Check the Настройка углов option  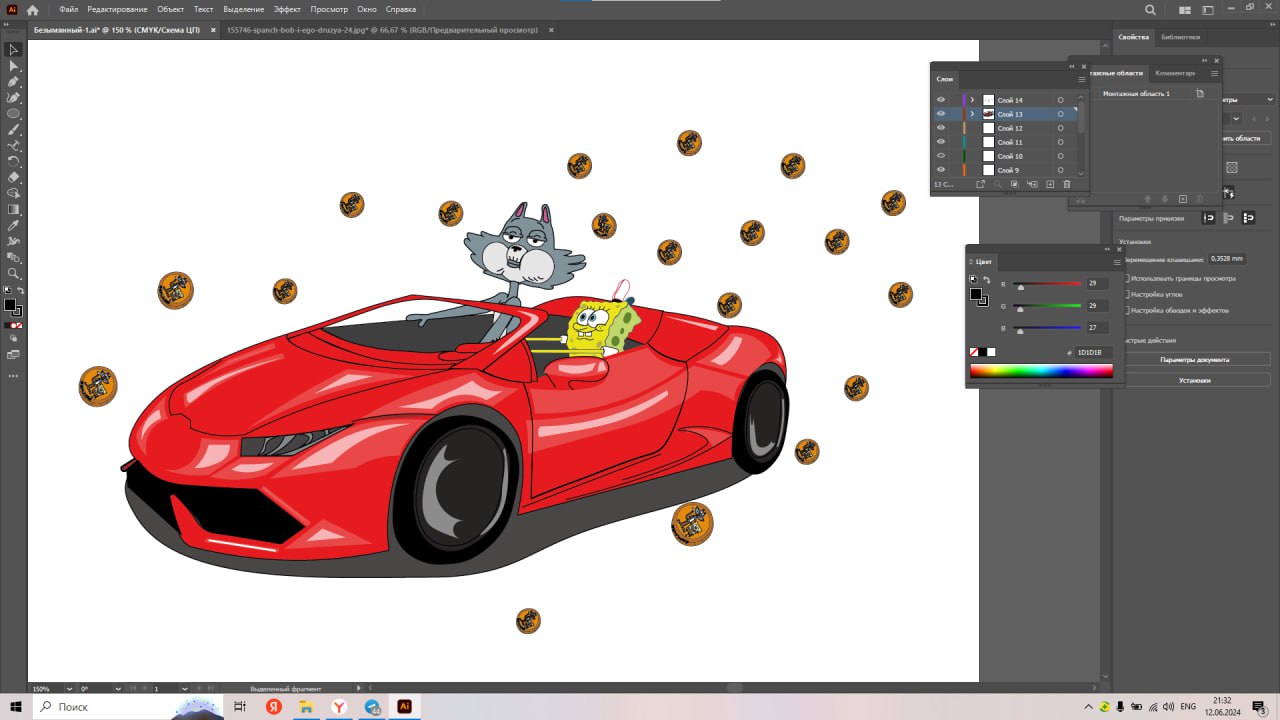point(1127,295)
